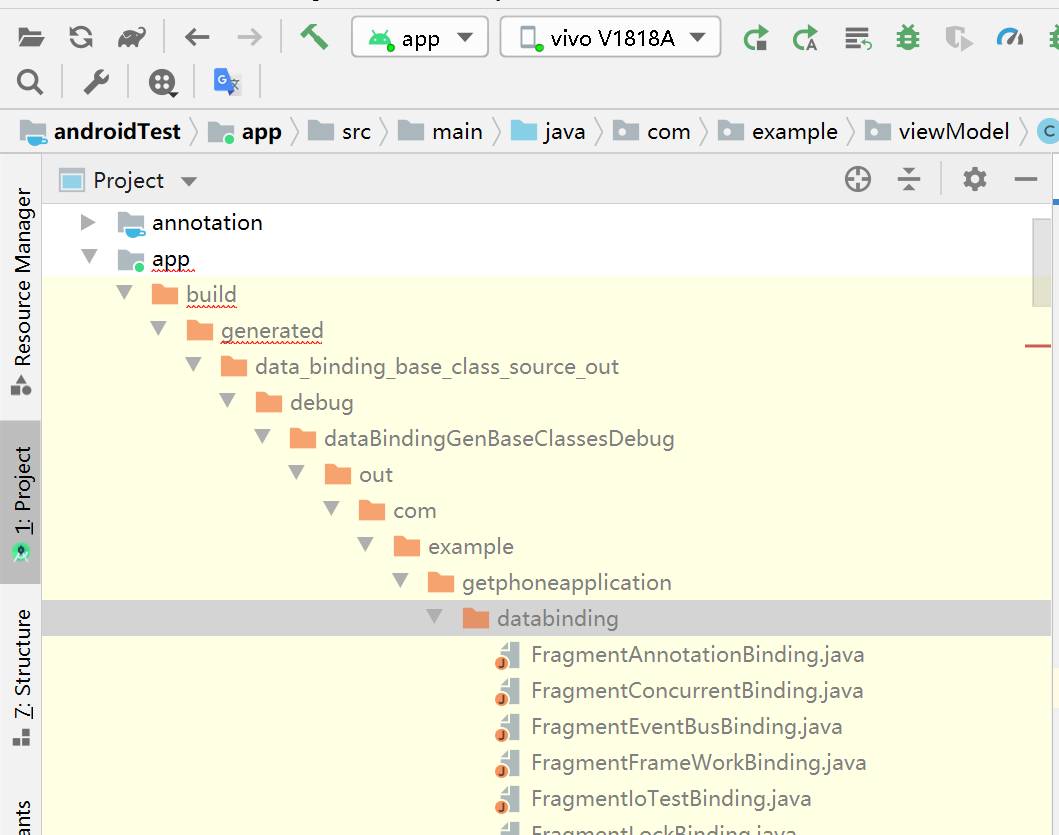
Task: Select java breadcrumb item
Action: tap(548, 131)
